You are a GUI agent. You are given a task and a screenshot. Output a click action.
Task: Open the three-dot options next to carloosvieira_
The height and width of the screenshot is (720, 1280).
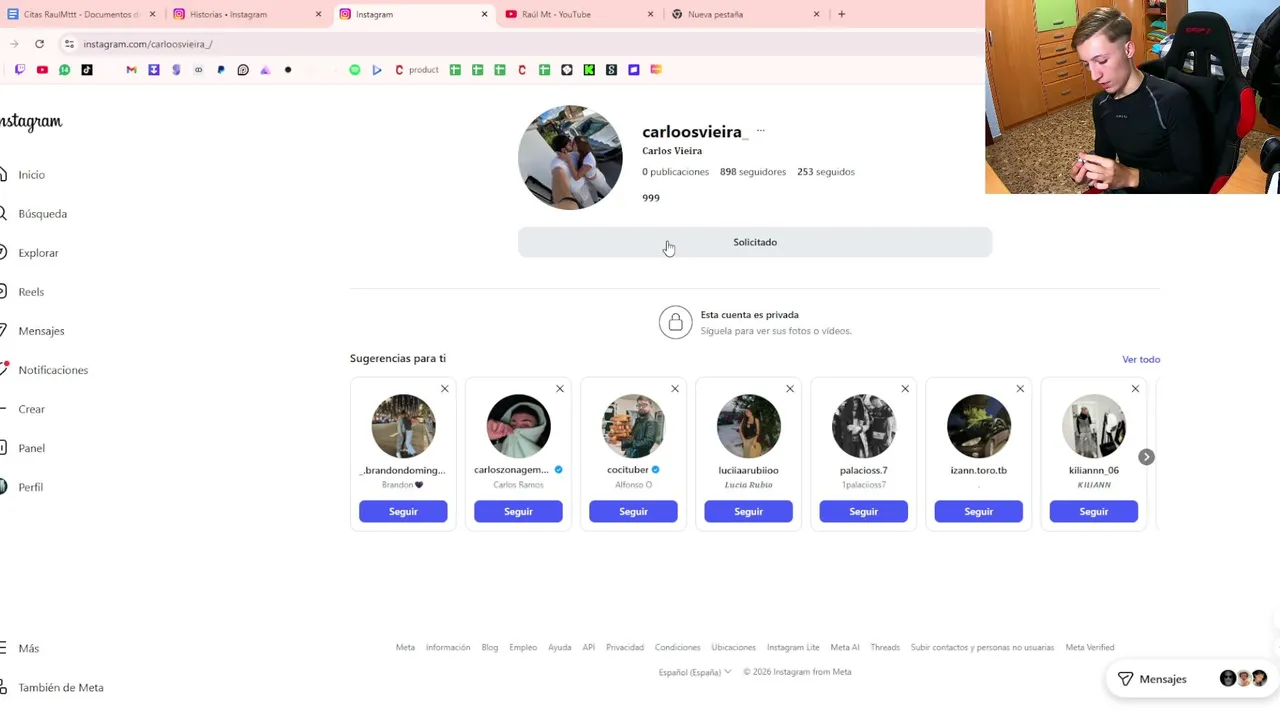[760, 131]
